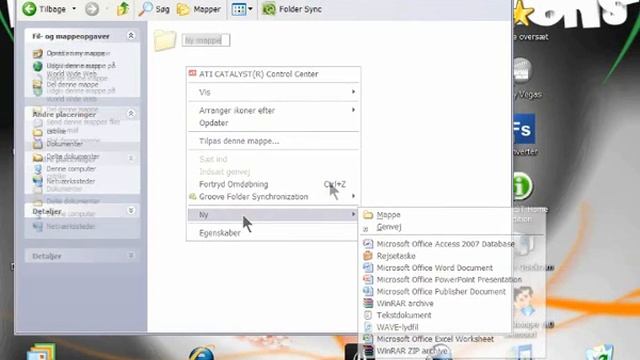This screenshot has height=360, width=640.
Task: Go up one folder level icon
Action: (x=123, y=9)
